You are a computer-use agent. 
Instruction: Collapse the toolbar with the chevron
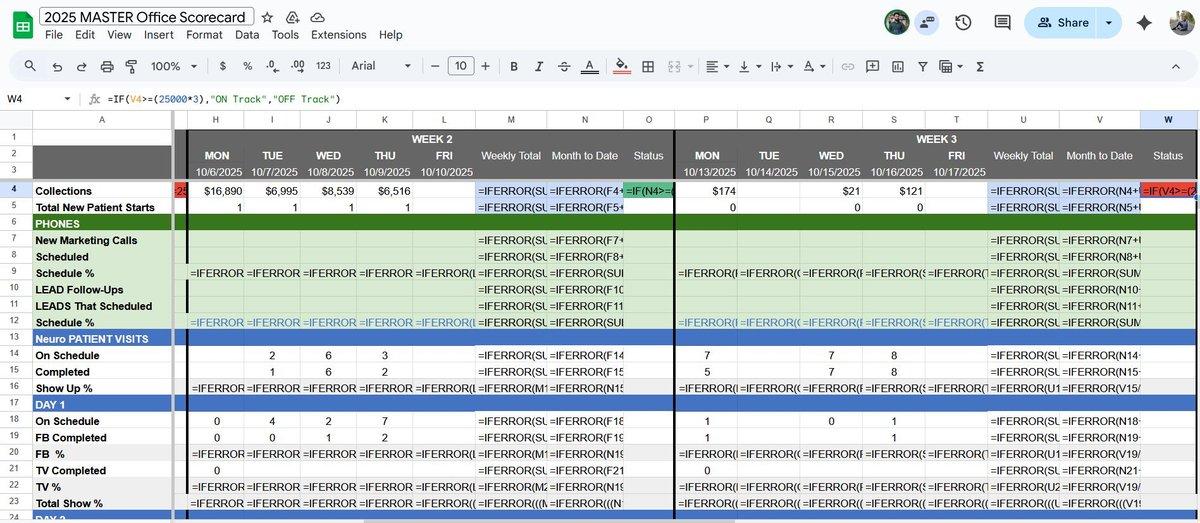[x=1176, y=66]
